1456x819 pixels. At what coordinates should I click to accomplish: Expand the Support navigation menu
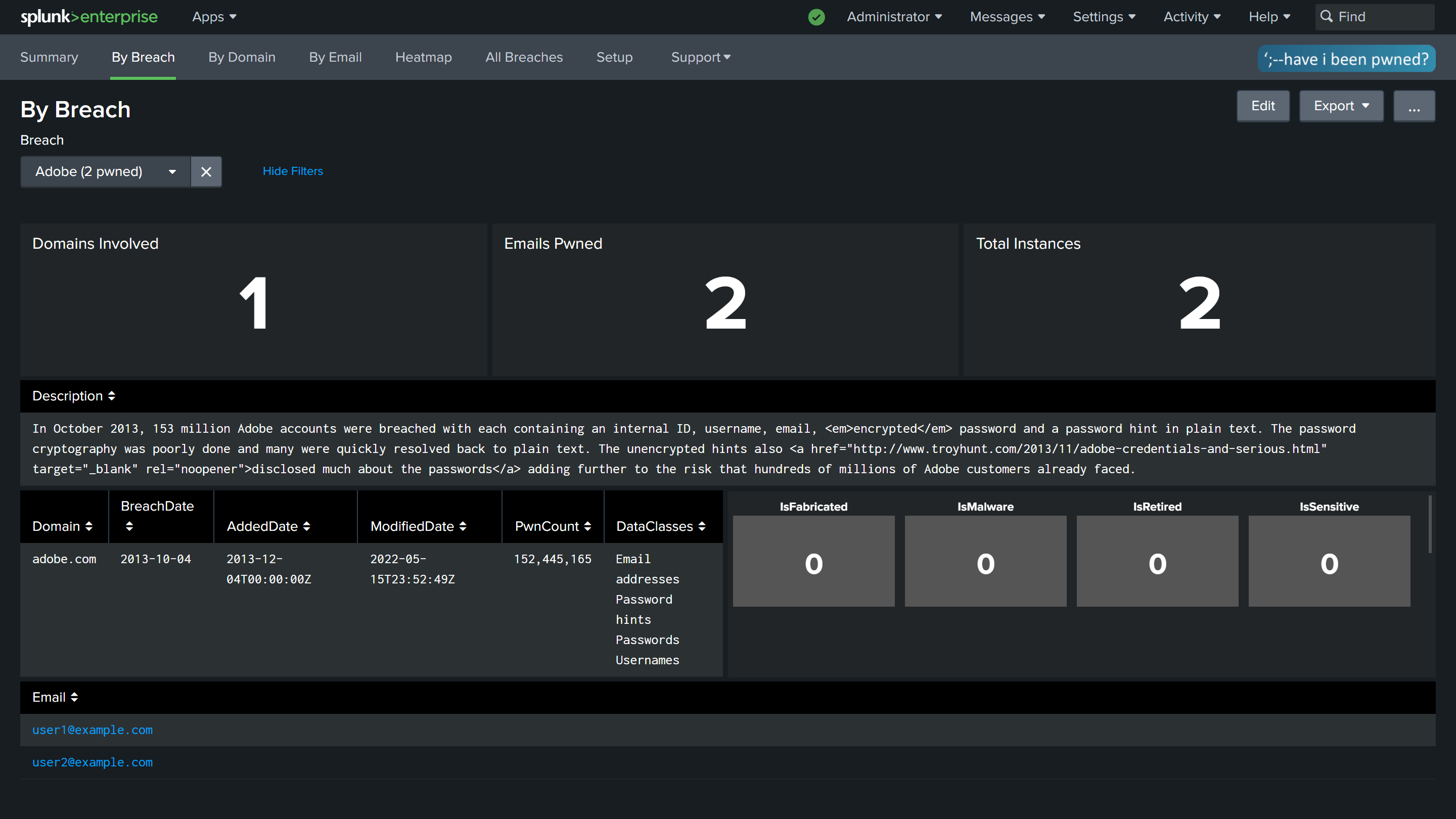coord(700,57)
